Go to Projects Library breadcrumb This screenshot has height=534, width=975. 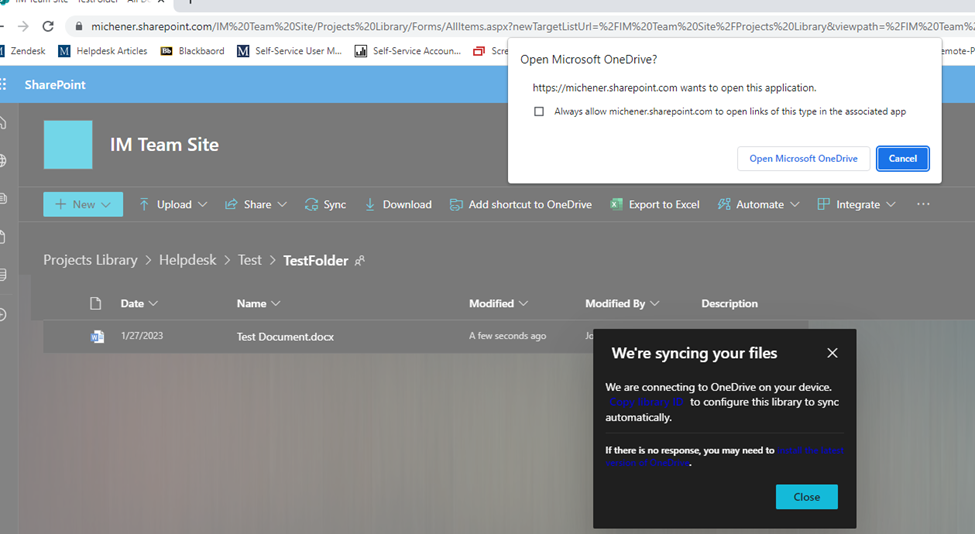90,260
